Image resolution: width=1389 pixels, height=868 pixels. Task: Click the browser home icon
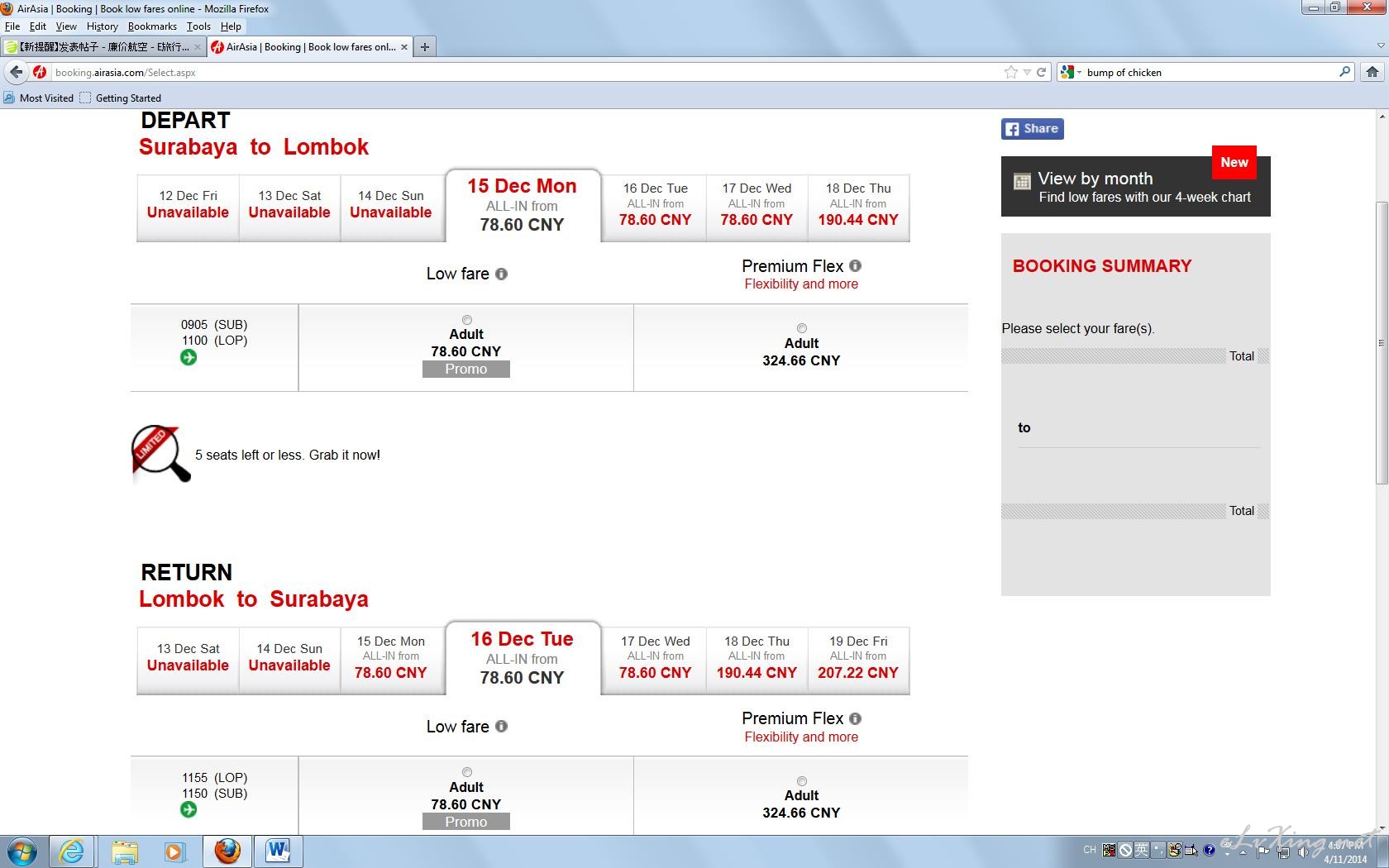click(x=1372, y=72)
